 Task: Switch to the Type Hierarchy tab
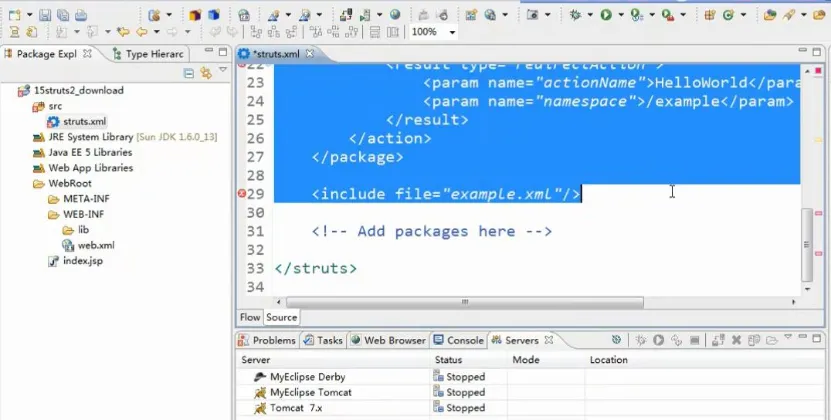pyautogui.click(x=148, y=54)
